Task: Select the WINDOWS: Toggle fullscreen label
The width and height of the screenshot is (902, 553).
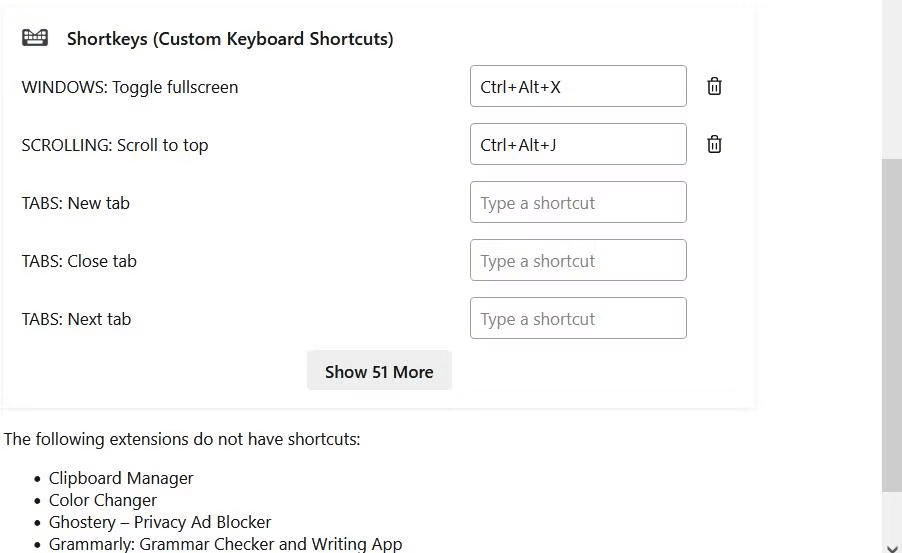Action: [129, 87]
